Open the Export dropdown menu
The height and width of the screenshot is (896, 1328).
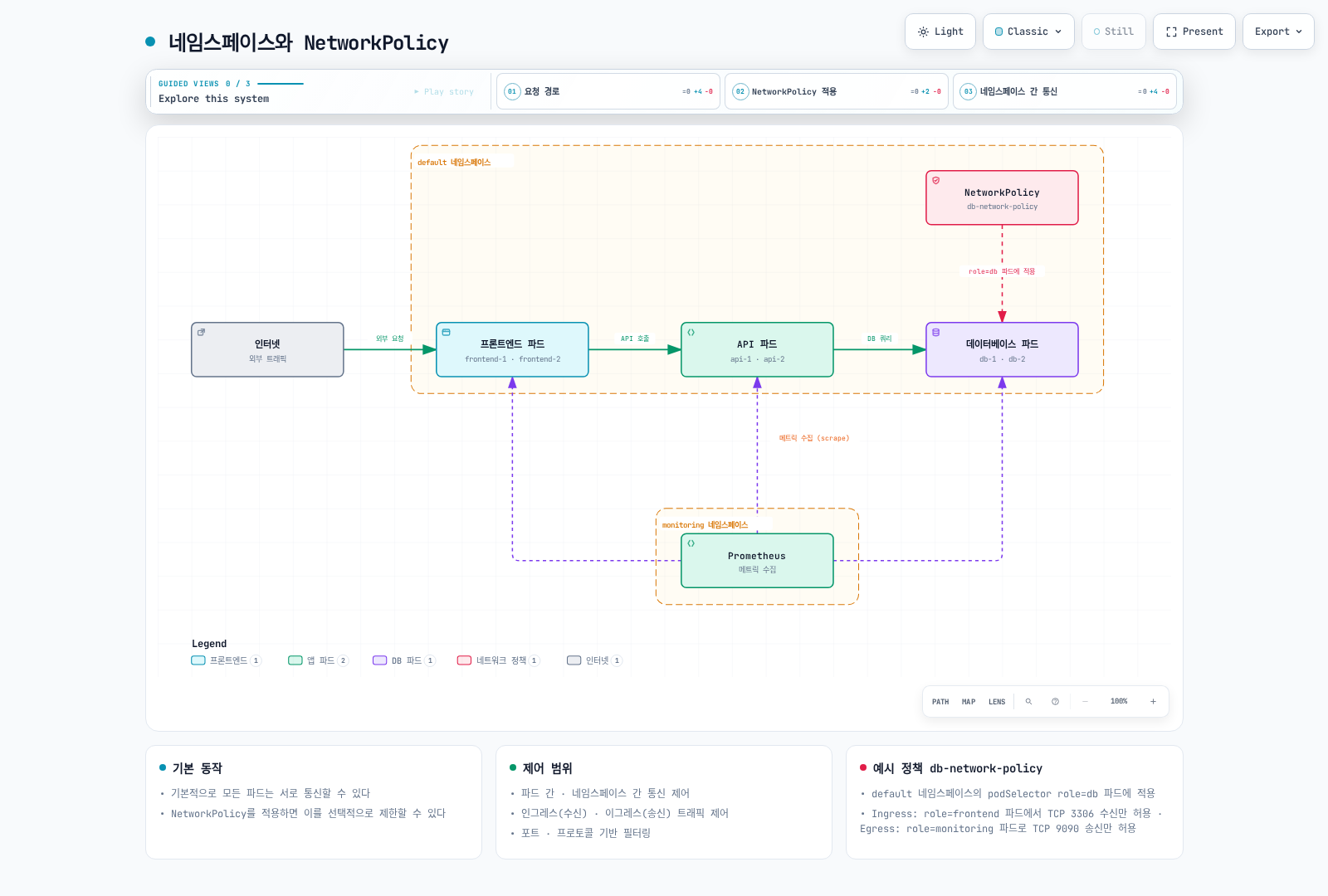point(1278,32)
